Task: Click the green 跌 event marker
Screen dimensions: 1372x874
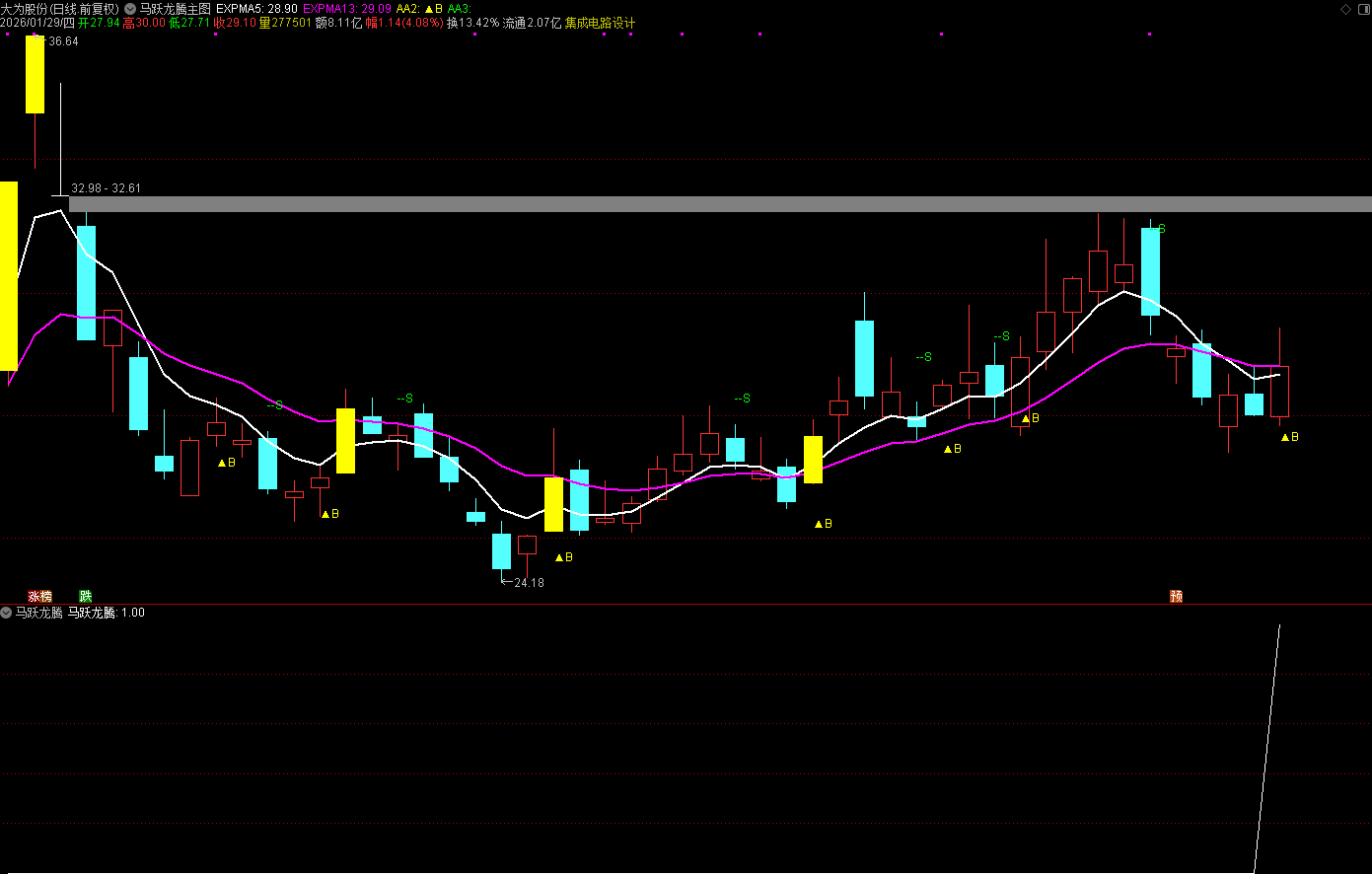Action: (x=86, y=596)
